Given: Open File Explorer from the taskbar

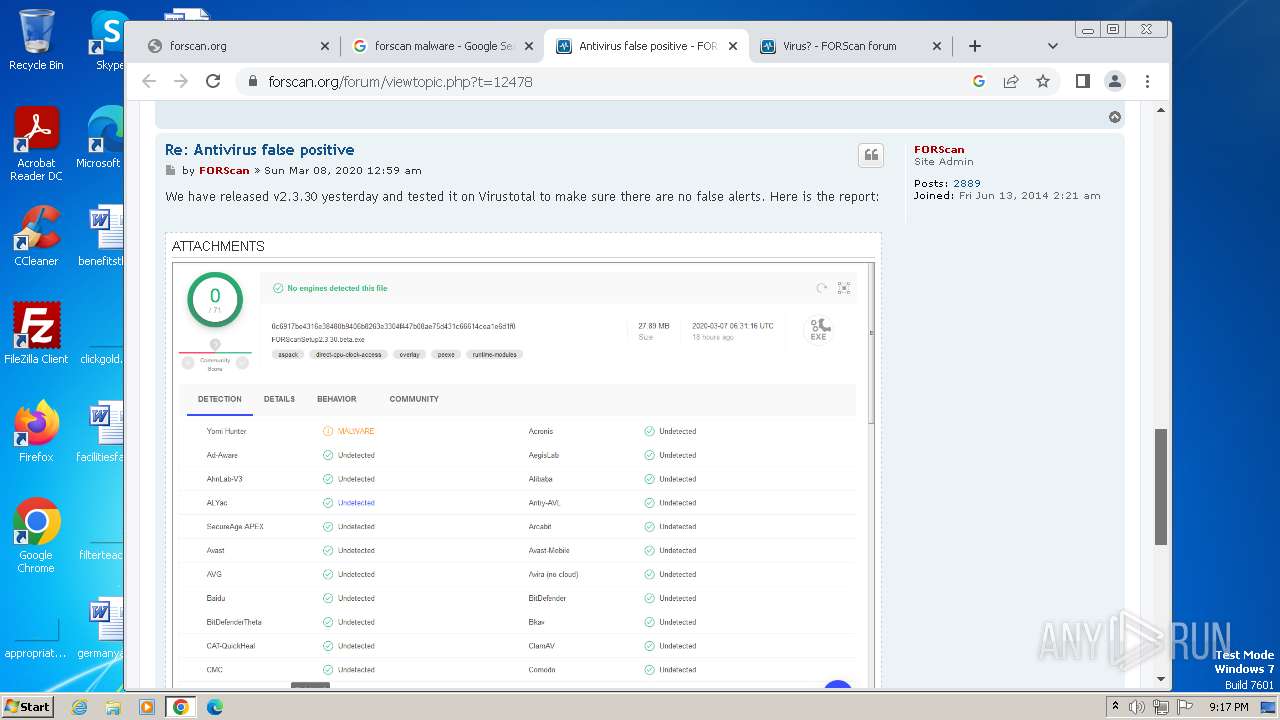Looking at the screenshot, I should pos(113,707).
